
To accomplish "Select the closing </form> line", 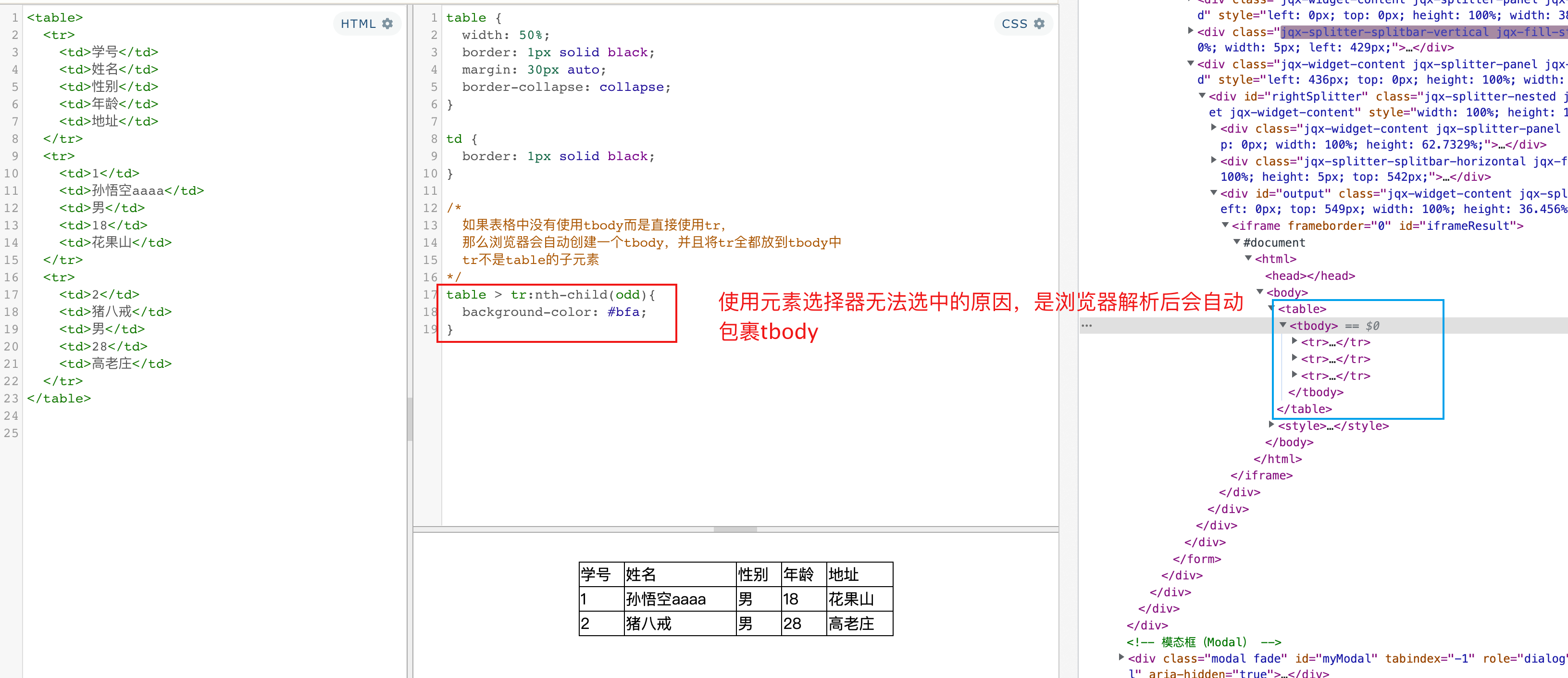I will coord(1197,559).
